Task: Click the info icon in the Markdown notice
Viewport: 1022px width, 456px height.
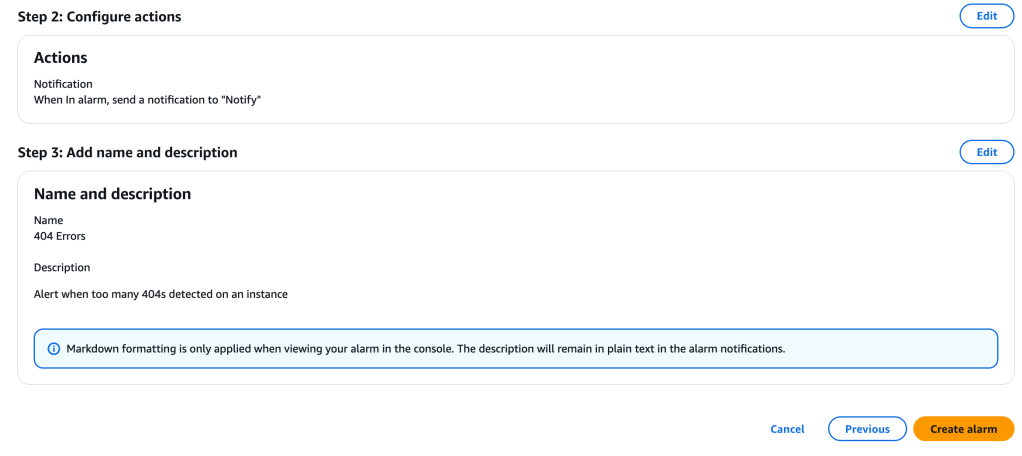Action: [53, 349]
